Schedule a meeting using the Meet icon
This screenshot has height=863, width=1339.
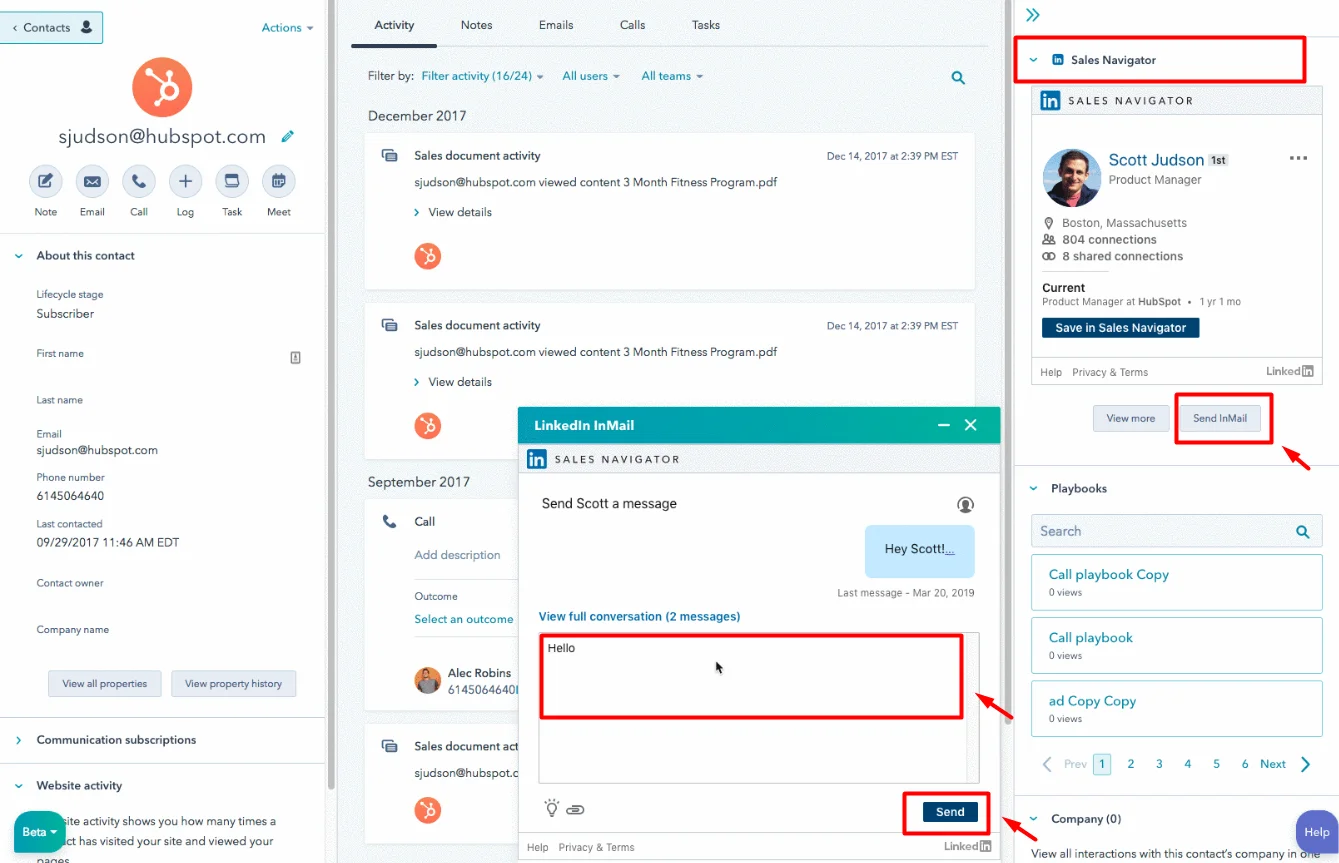point(278,182)
